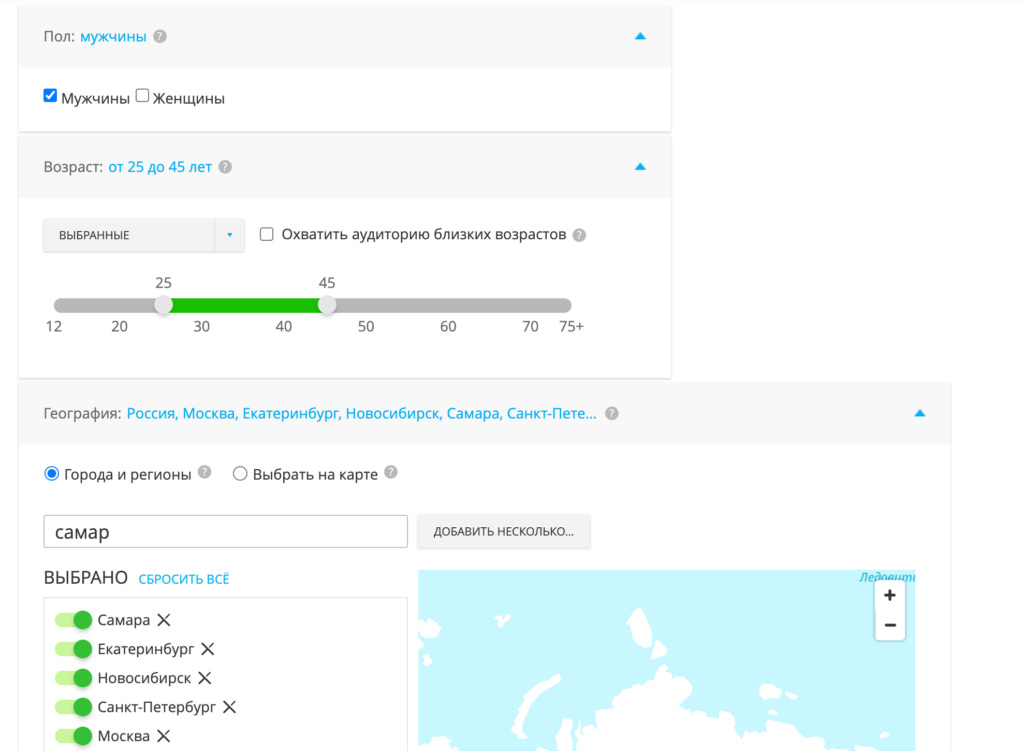Screen dimensions: 1024x751
Task: Click от 25 до 45 лет link
Action: pos(160,167)
